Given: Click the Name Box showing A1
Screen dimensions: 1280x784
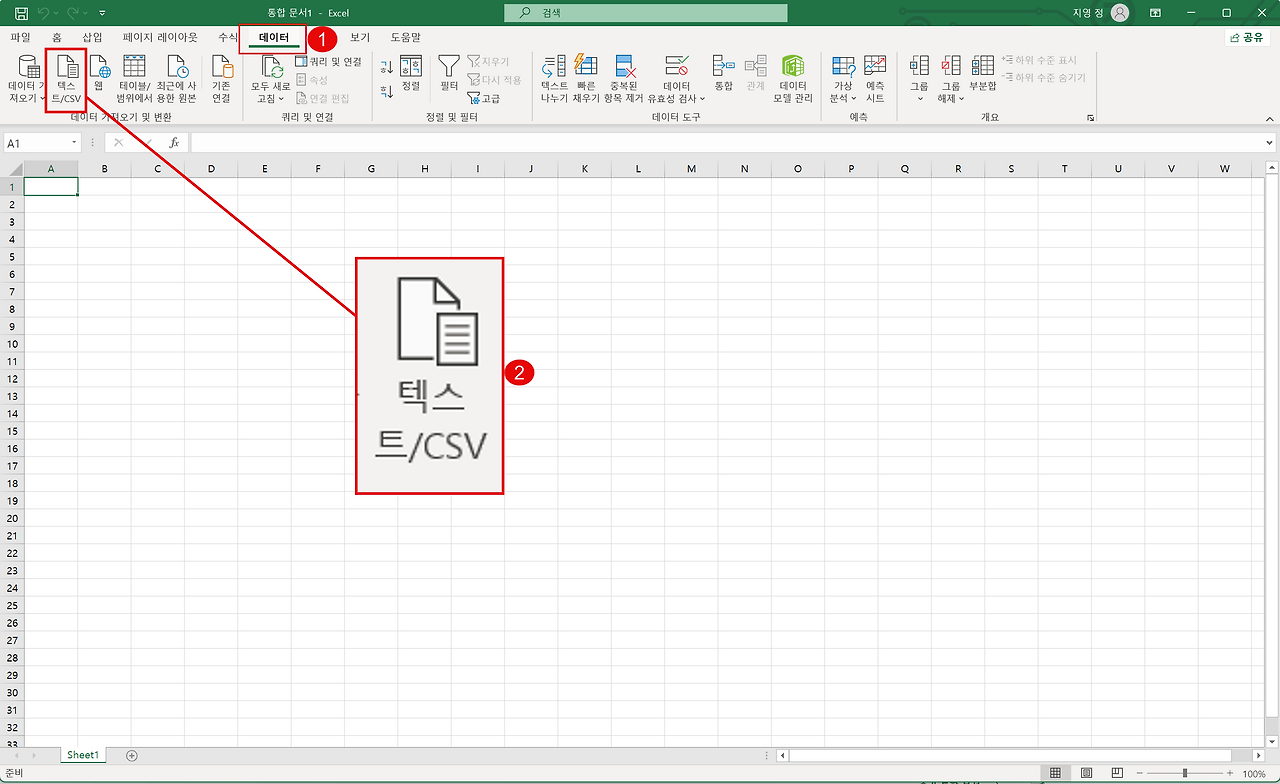Looking at the screenshot, I should pyautogui.click(x=35, y=143).
